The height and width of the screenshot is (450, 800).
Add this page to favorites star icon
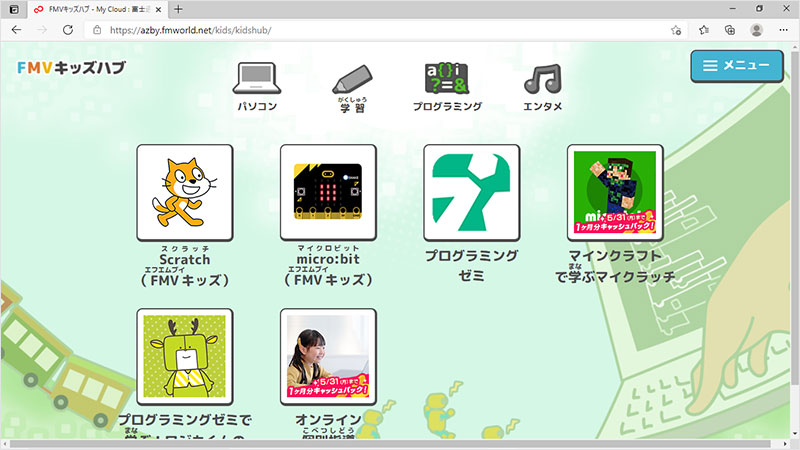[676, 30]
